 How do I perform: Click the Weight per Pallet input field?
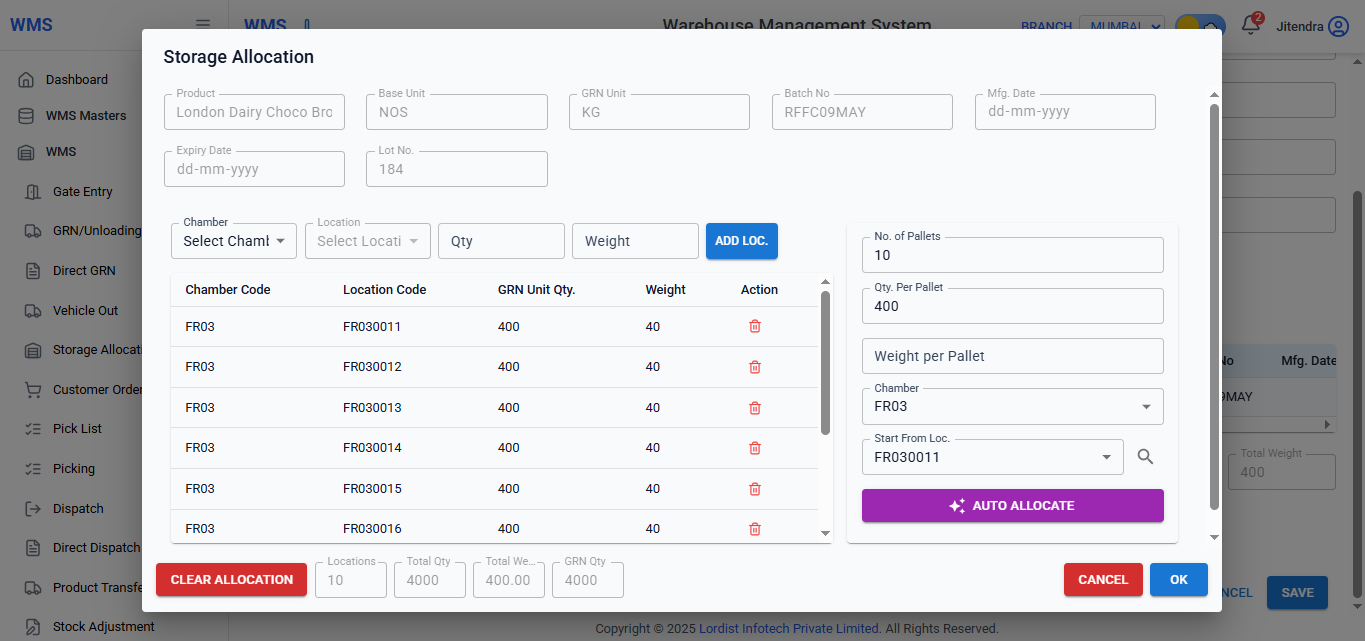[x=1012, y=356]
